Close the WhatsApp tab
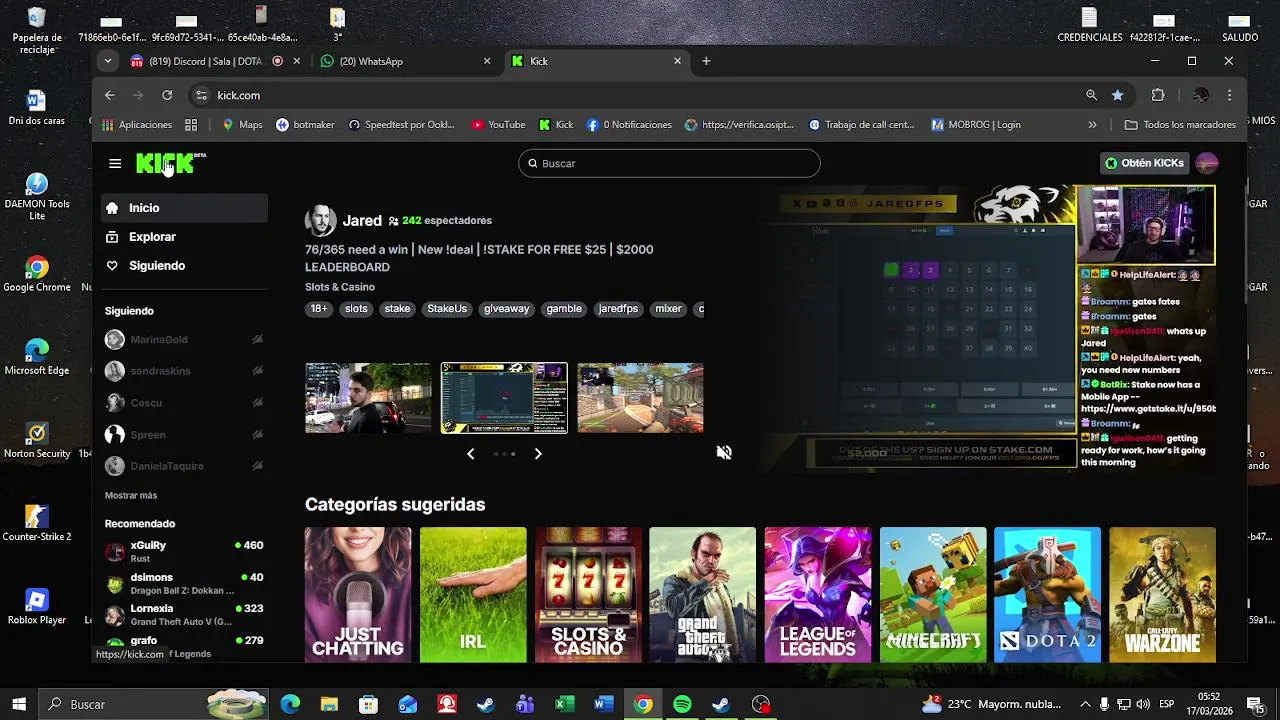Screen dimensions: 1280x720 pos(487,61)
